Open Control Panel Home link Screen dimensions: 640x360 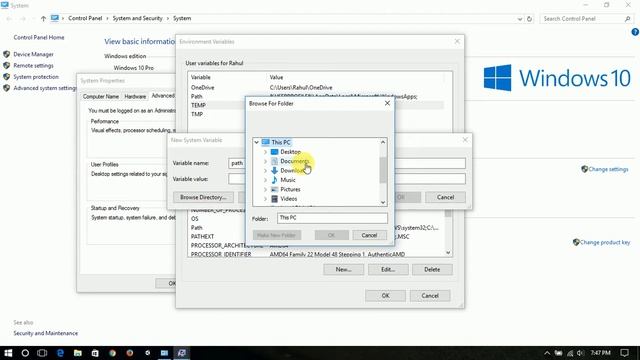(x=39, y=37)
